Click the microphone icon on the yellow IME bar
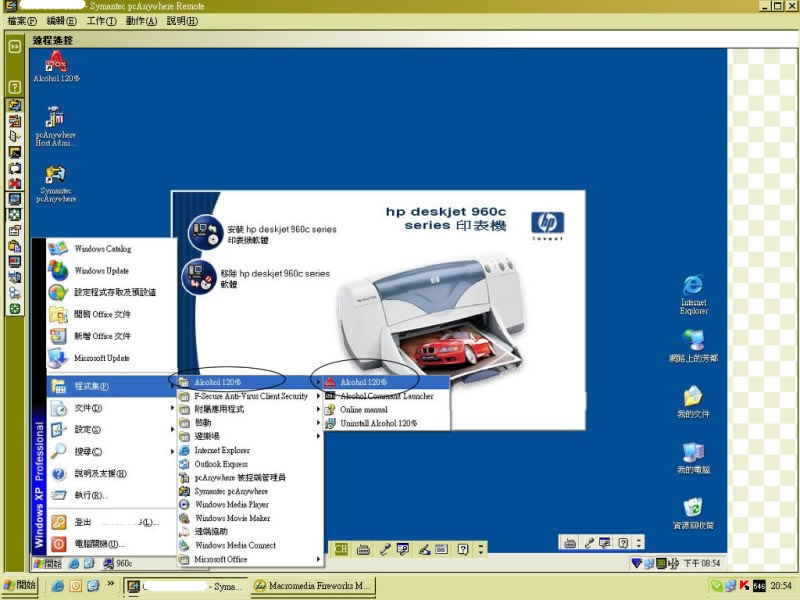The height and width of the screenshot is (600, 800). tap(385, 549)
